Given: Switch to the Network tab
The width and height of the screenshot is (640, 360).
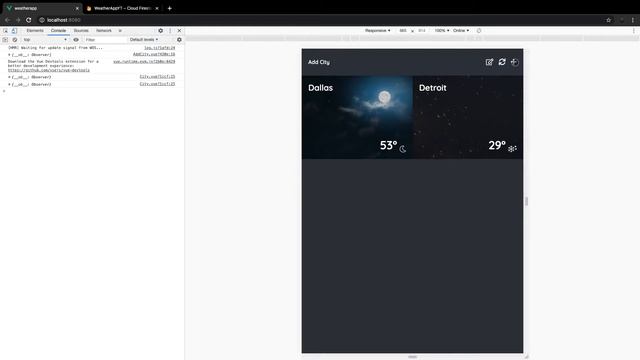Looking at the screenshot, I should pyautogui.click(x=104, y=31).
